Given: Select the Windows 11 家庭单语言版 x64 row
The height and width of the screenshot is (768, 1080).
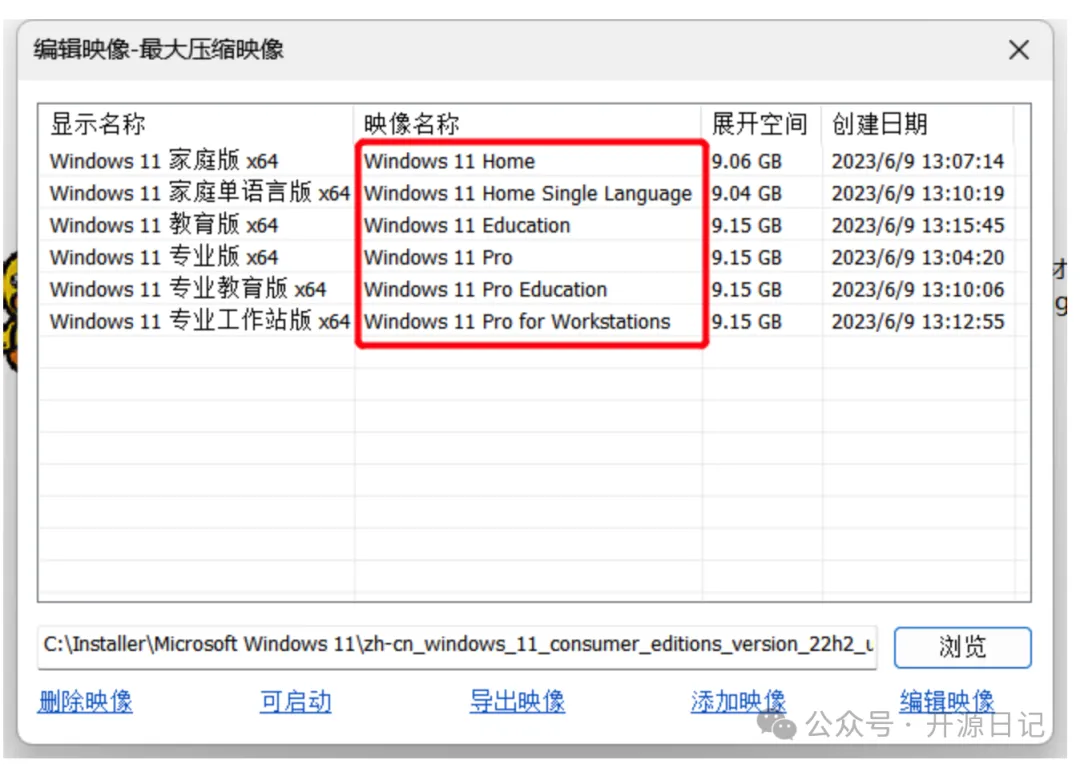Looking at the screenshot, I should click(199, 193).
